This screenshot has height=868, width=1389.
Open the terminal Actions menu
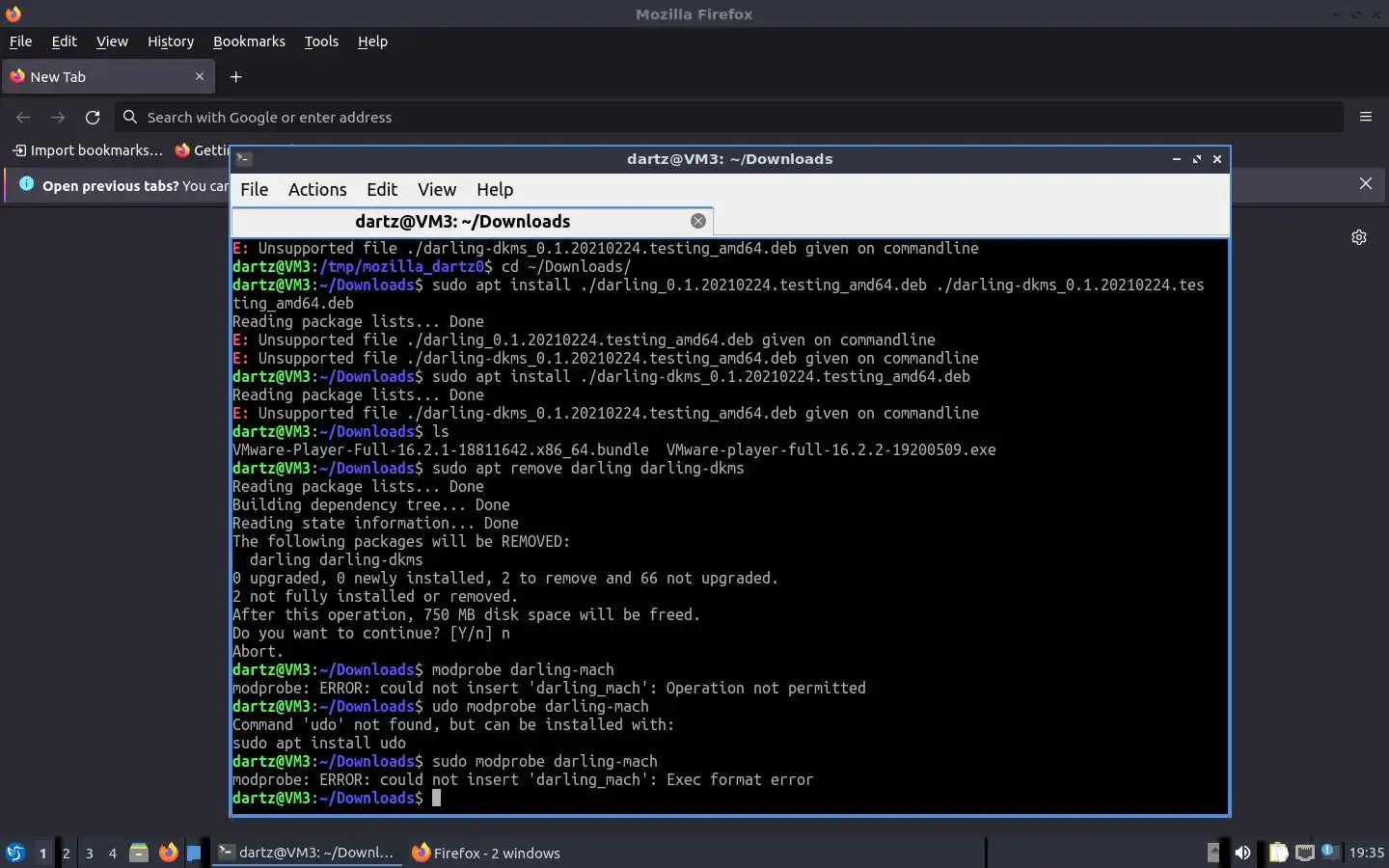click(317, 189)
